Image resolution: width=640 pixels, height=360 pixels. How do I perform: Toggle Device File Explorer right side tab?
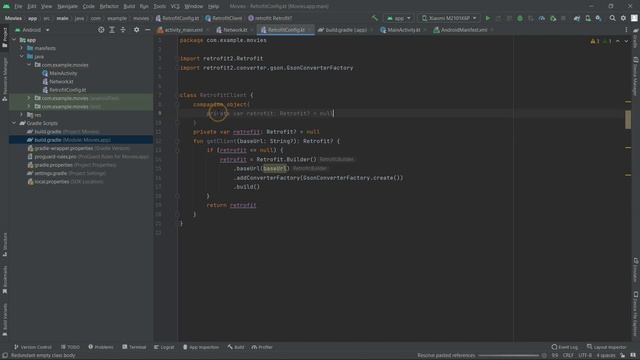pyautogui.click(x=636, y=314)
